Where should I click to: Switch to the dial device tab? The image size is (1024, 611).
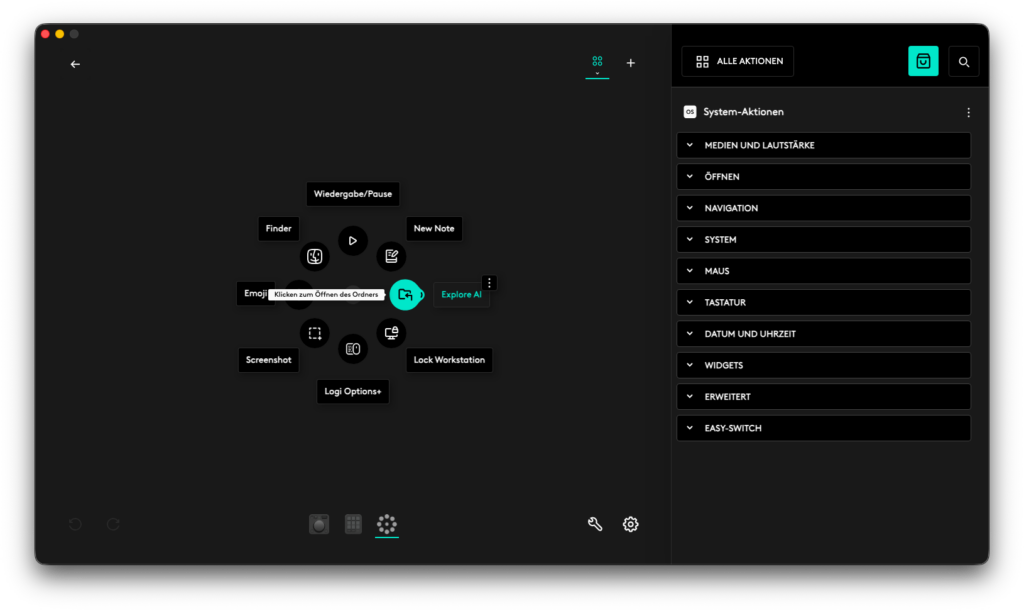[x=319, y=524]
